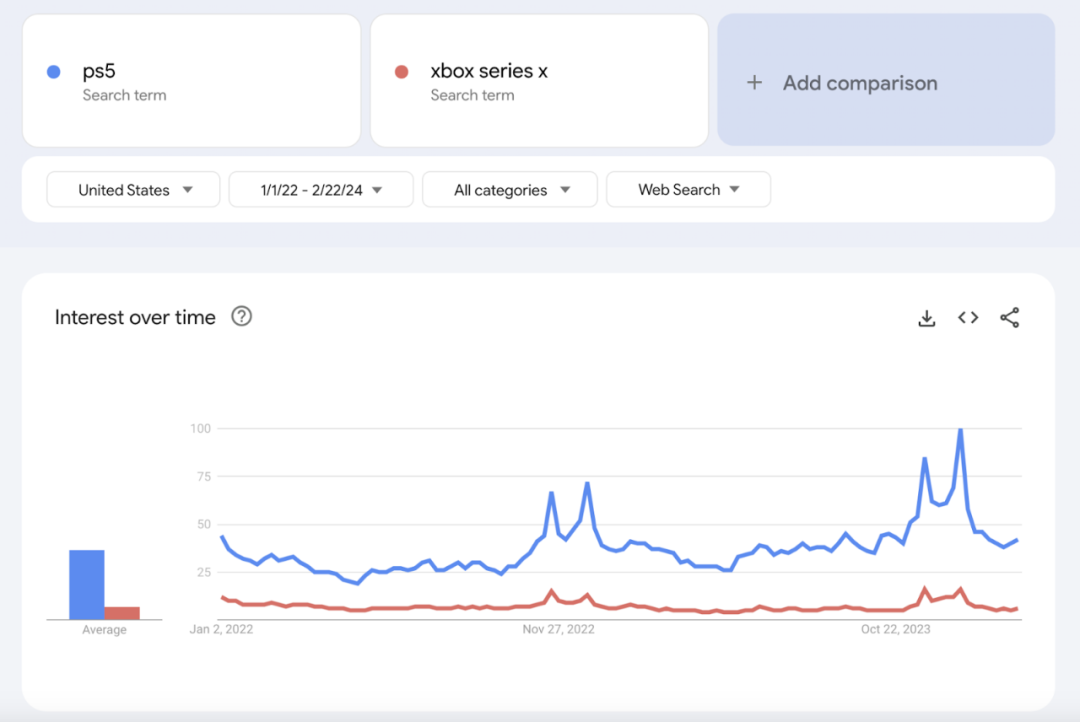Image resolution: width=1080 pixels, height=722 pixels.
Task: Toggle the xbox series x average bar
Action: (x=122, y=610)
